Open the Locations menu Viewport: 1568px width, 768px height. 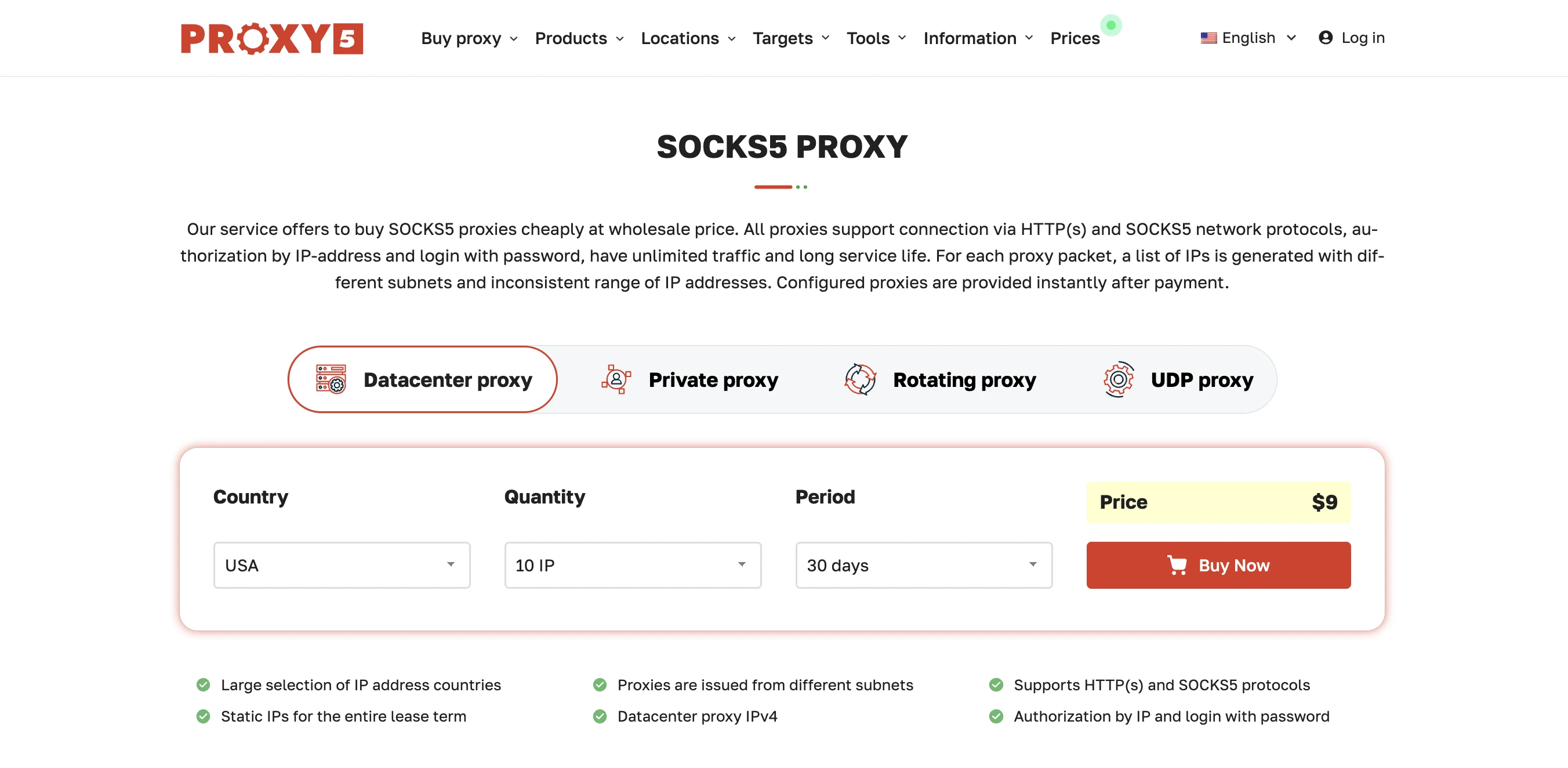coord(688,38)
